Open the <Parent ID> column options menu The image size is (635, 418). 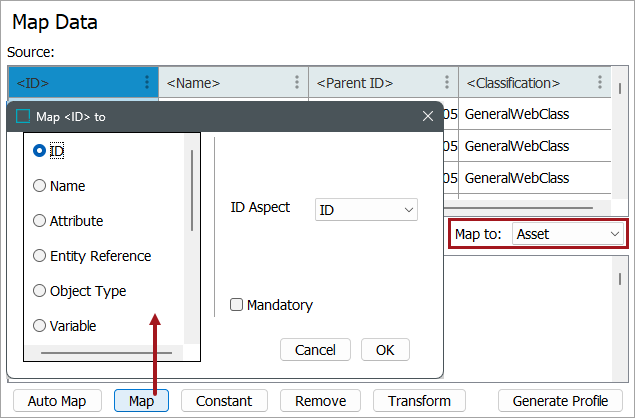point(447,82)
